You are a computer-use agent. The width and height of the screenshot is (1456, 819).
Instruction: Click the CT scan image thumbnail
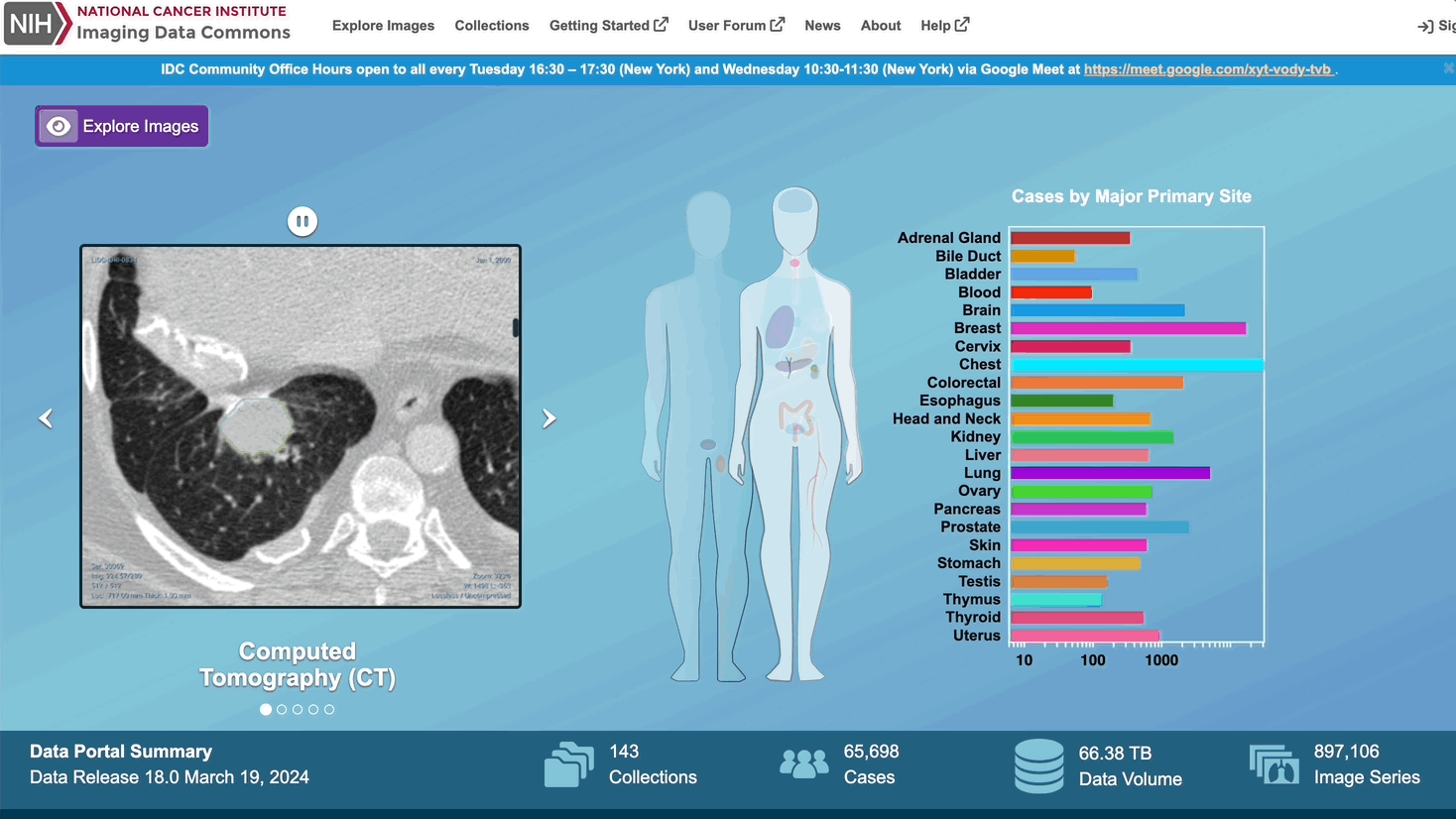(301, 426)
